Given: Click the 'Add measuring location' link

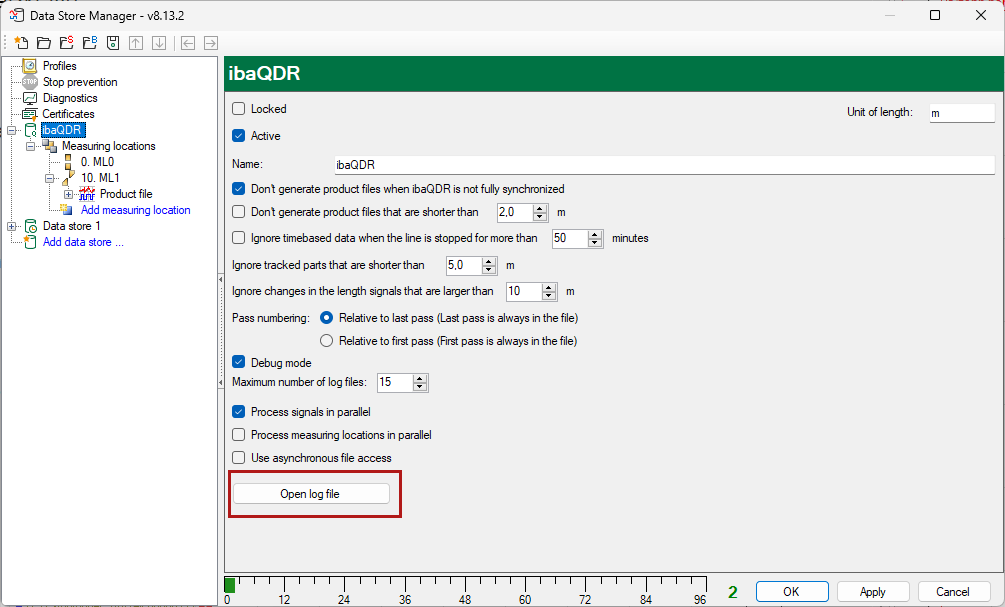Looking at the screenshot, I should click(x=135, y=210).
